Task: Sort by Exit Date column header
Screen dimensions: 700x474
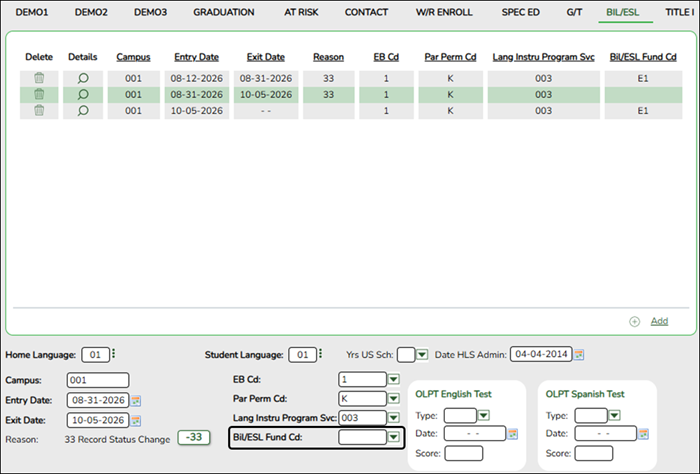Action: (x=266, y=57)
